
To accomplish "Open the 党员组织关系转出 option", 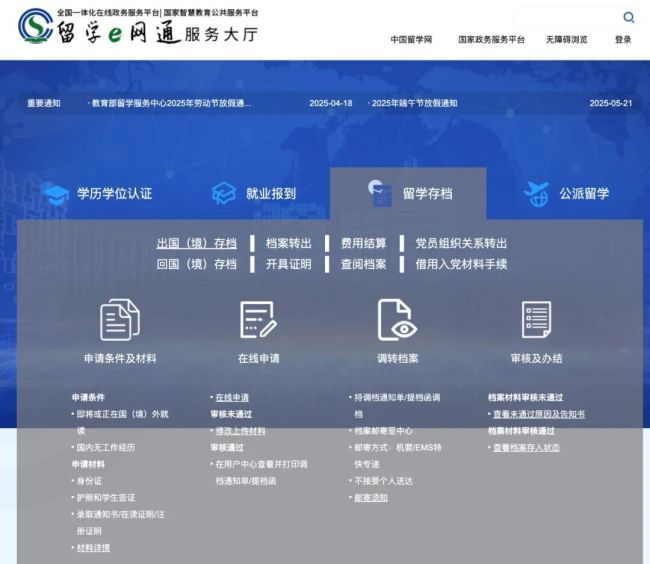I will tap(461, 243).
